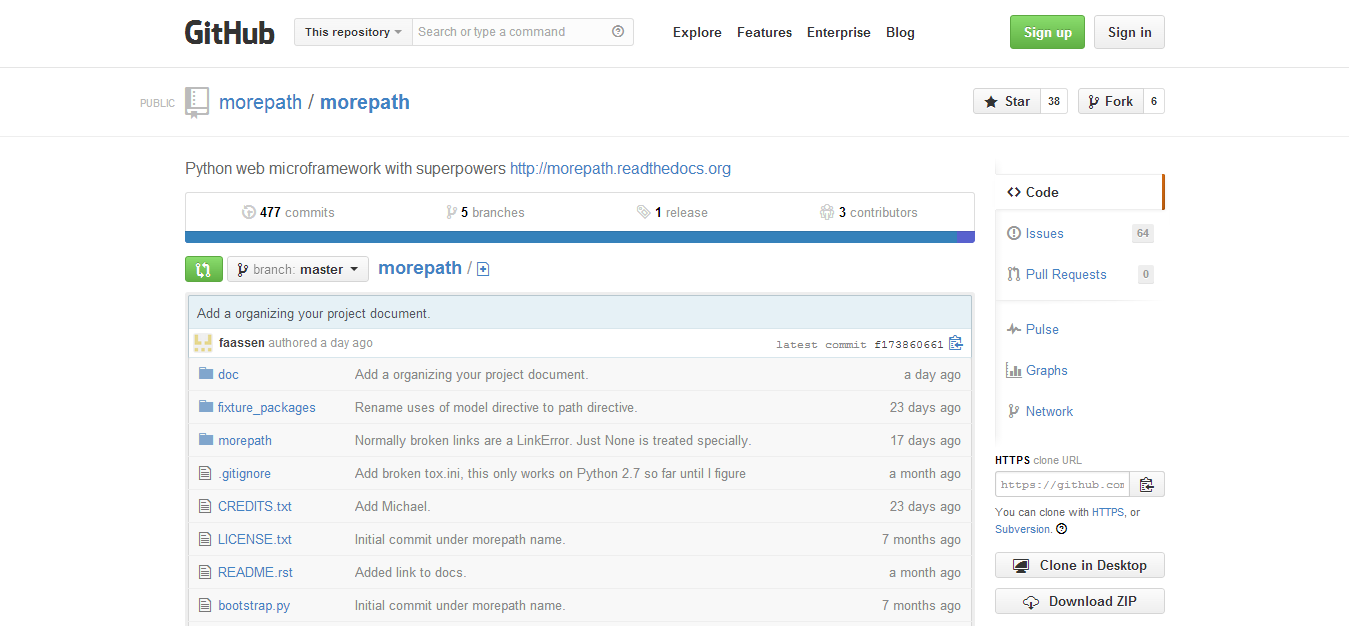1349x626 pixels.
Task: Open the morepath owner link in the title
Action: 260,102
